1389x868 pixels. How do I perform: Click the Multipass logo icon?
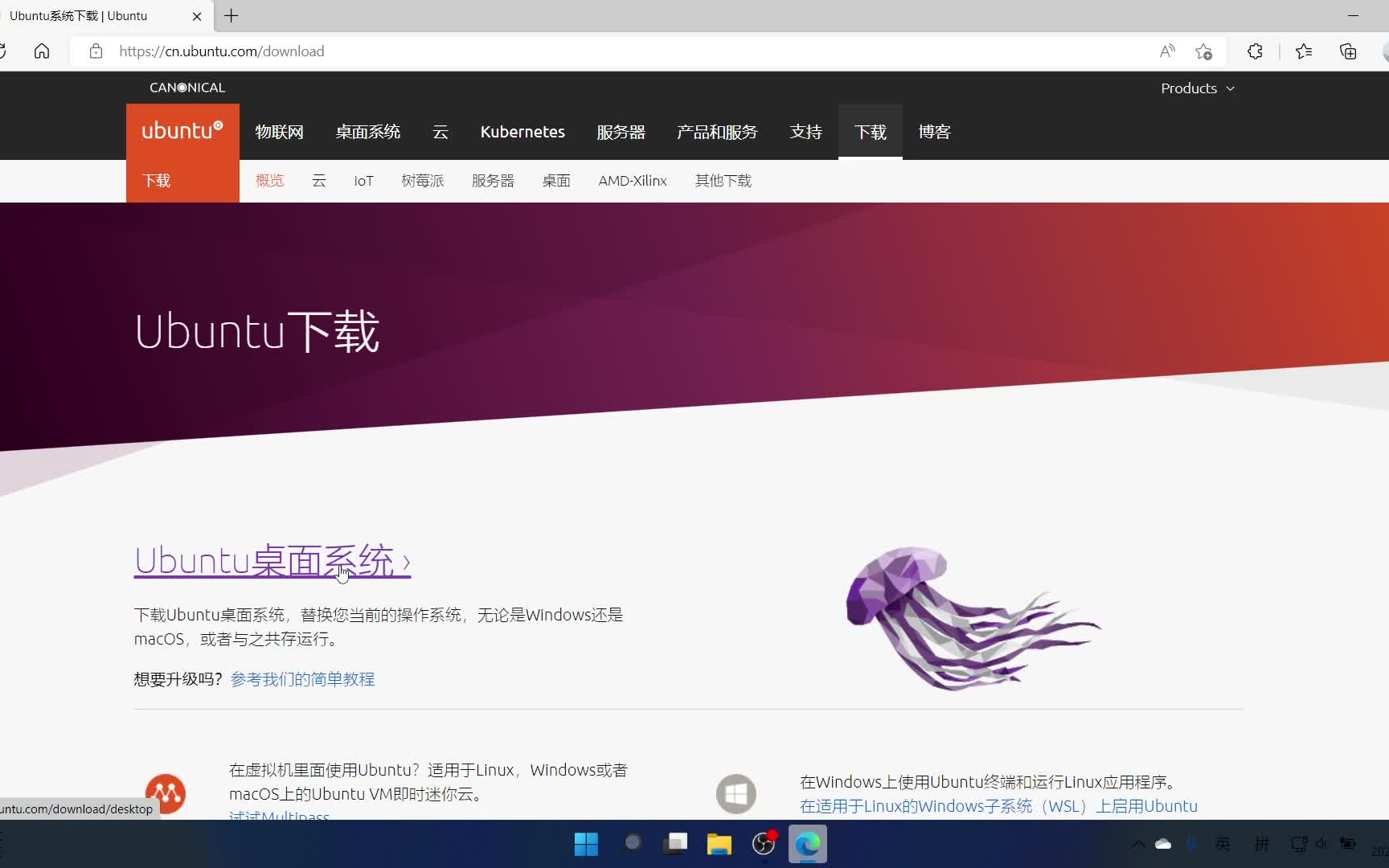pyautogui.click(x=166, y=794)
